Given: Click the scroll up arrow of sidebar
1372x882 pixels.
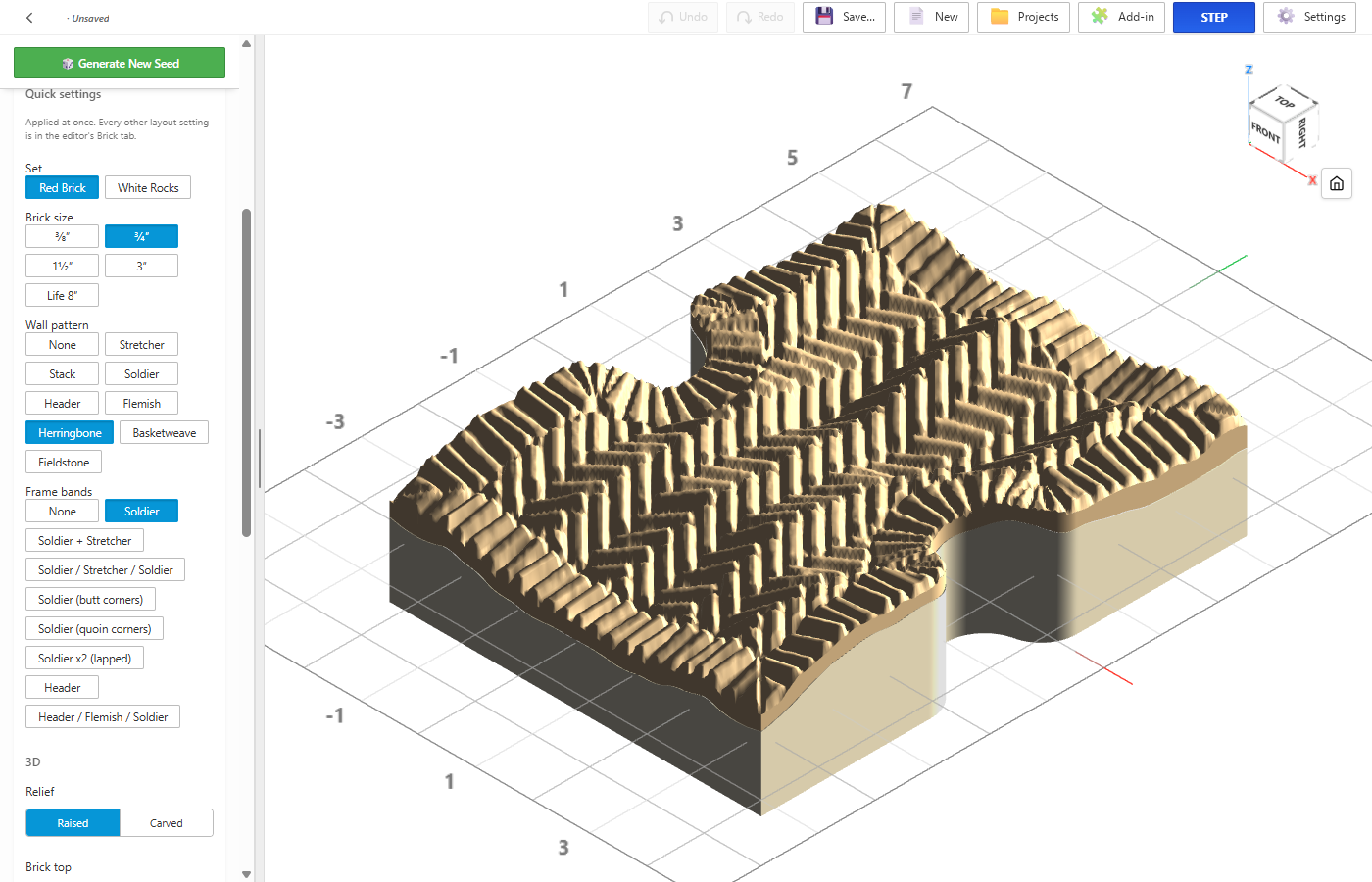Looking at the screenshot, I should 246,43.
